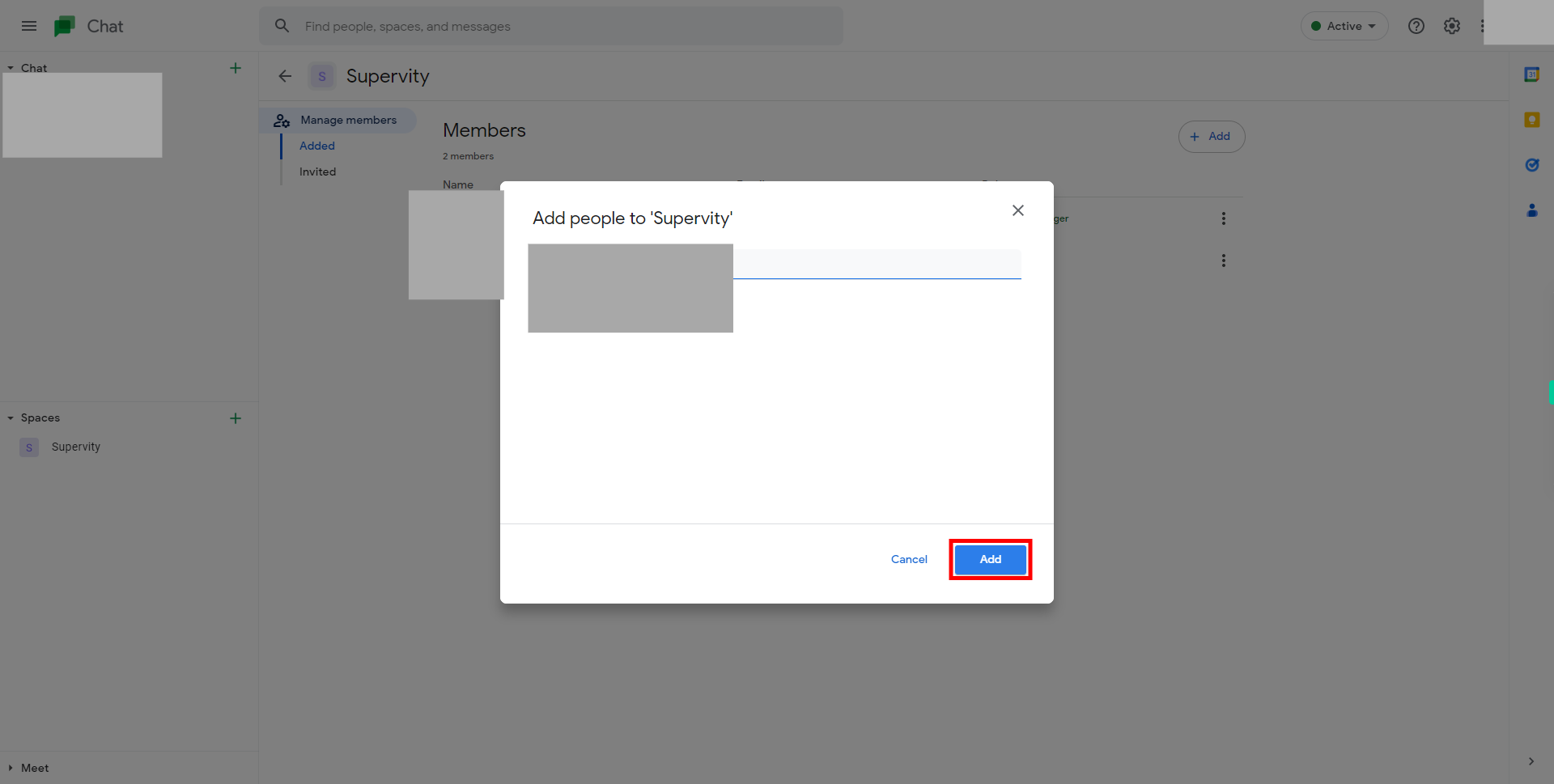Cancel adding people to Supervity

(909, 559)
